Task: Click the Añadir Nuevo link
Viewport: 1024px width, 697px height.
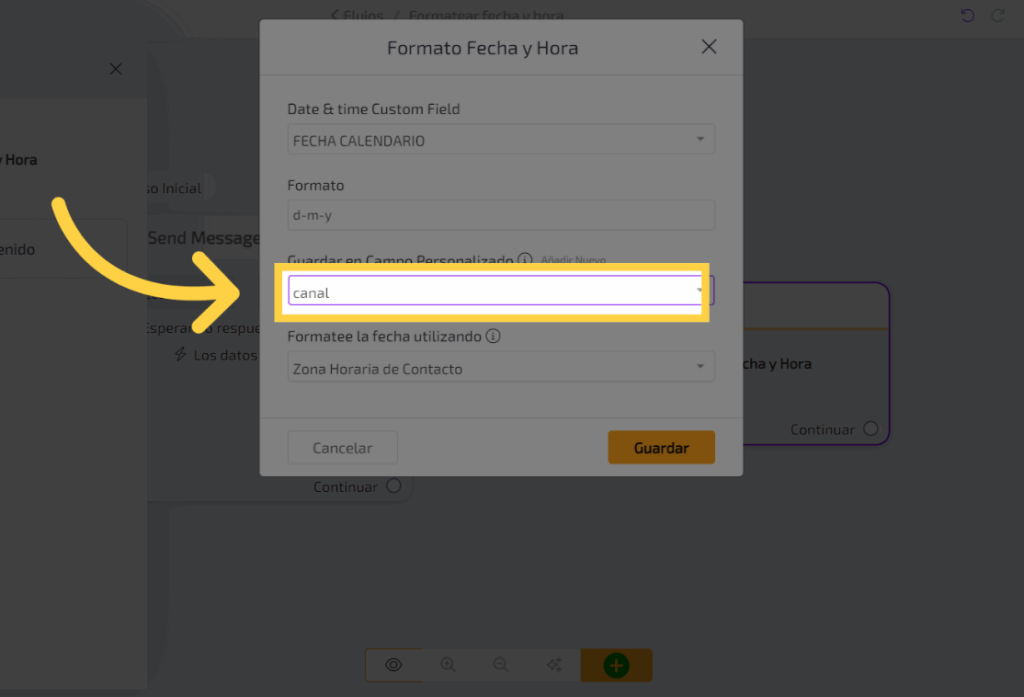Action: click(x=573, y=260)
